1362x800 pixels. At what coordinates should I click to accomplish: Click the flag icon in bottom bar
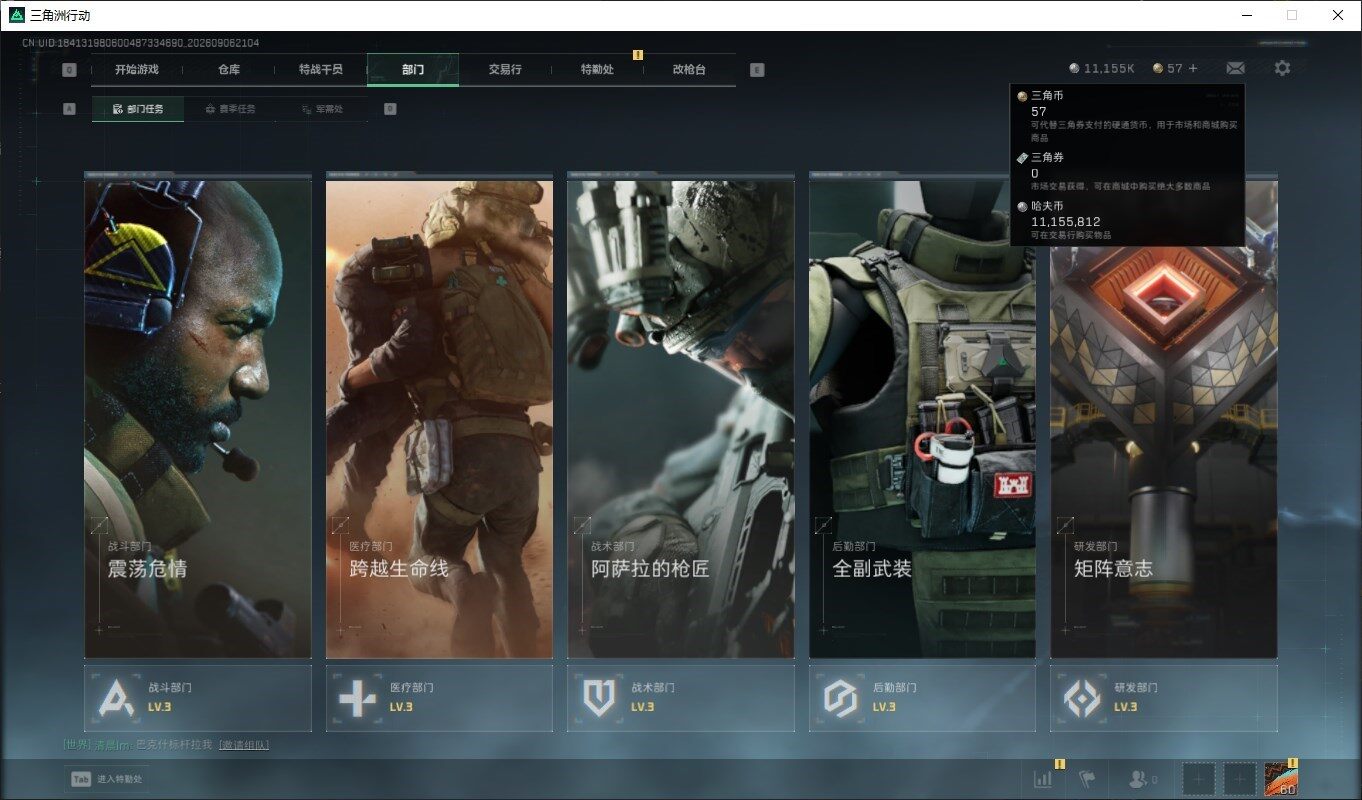click(1088, 779)
